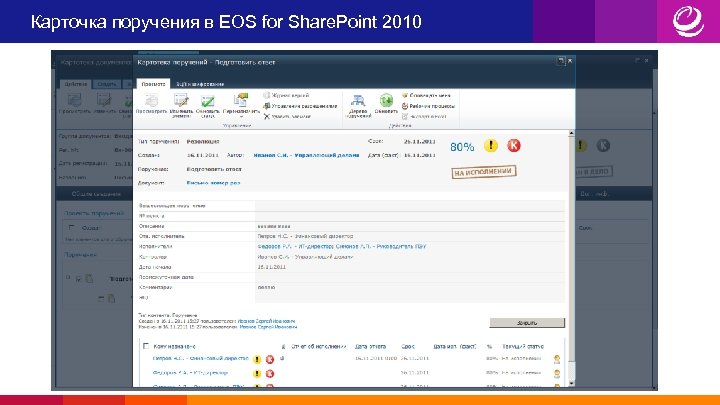720x405 pixels.
Task: Switch to the ЭЦП и шифрование tab
Action: [200, 84]
